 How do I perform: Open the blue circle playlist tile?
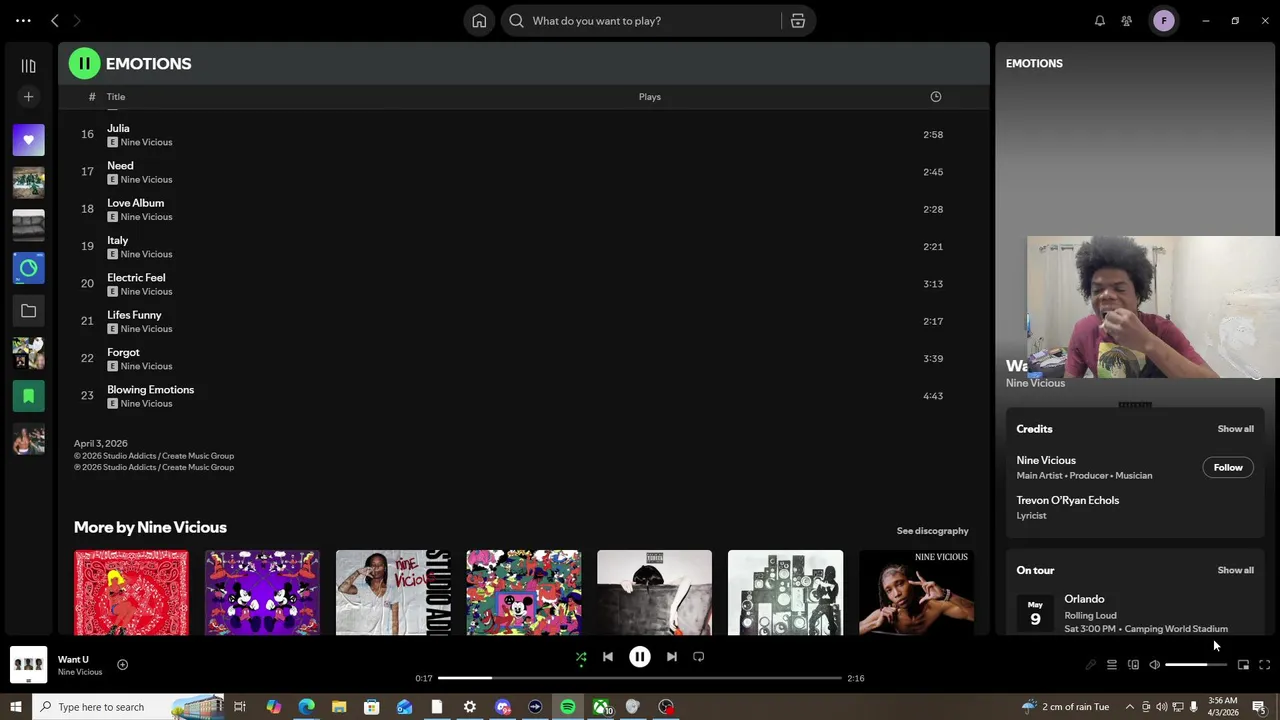point(28,268)
